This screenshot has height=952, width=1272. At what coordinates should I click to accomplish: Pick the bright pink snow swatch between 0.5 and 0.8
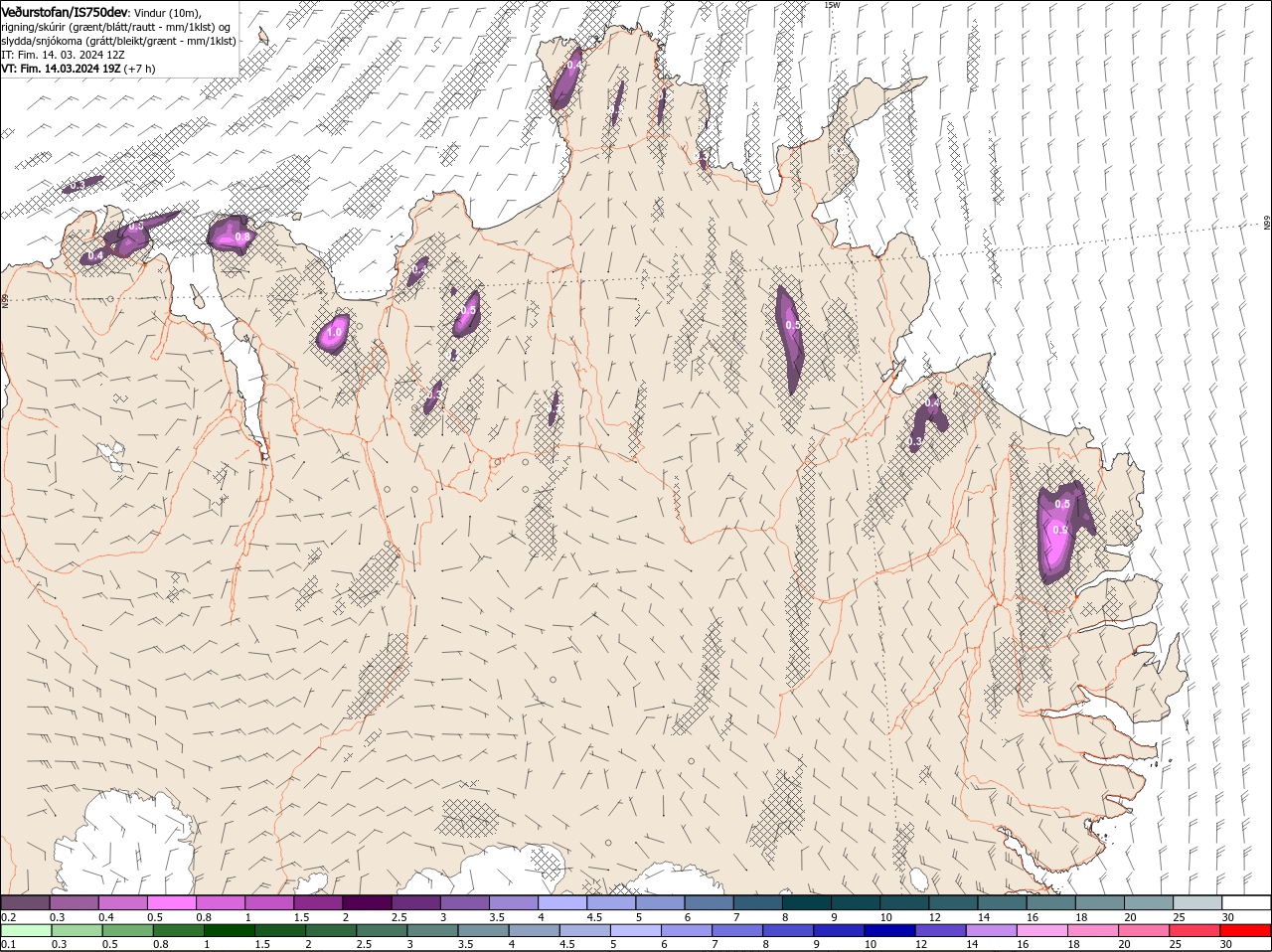[x=171, y=902]
